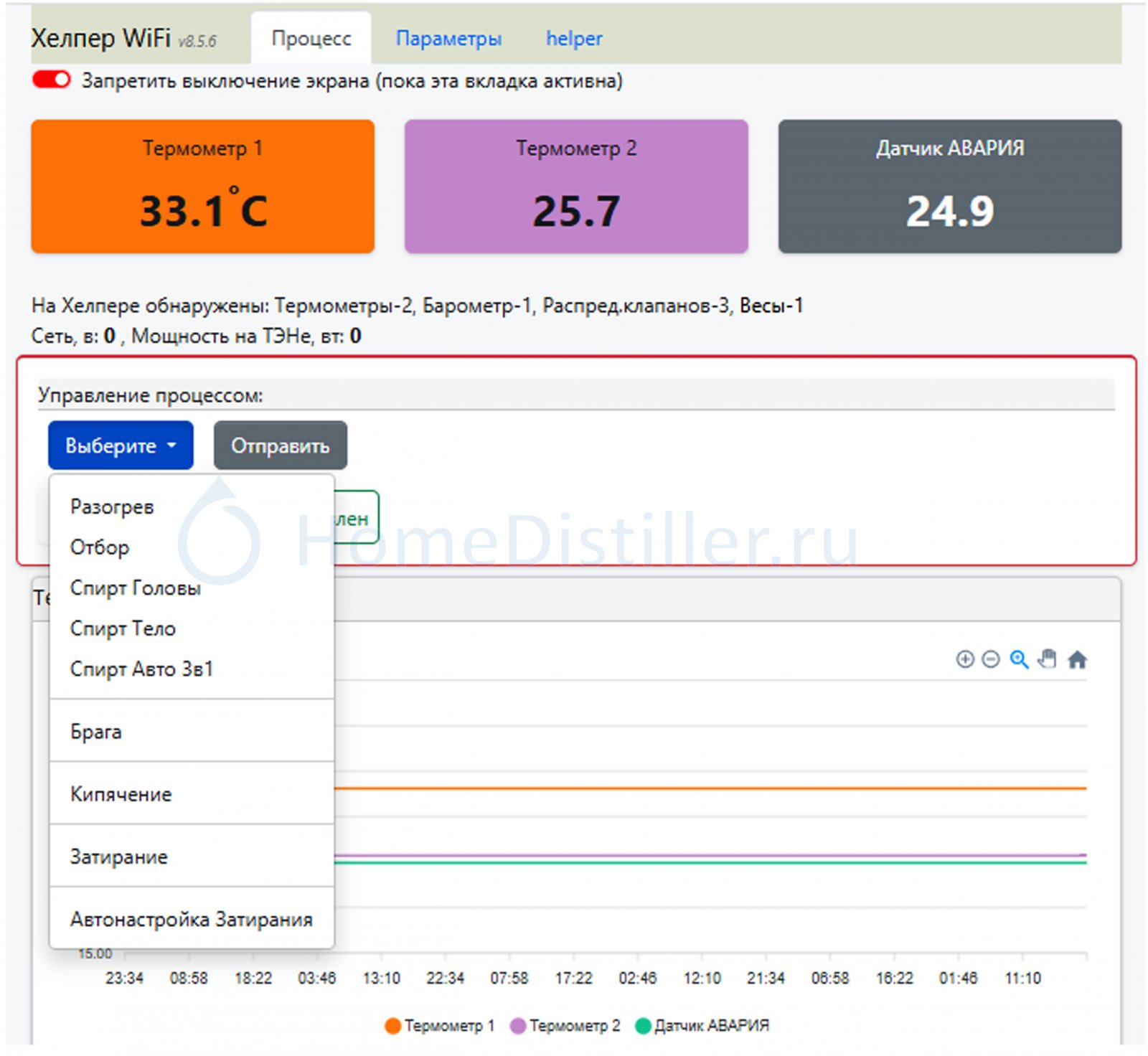1148x1056 pixels.
Task: Choose the Кипячение menu option
Action: tap(192, 794)
